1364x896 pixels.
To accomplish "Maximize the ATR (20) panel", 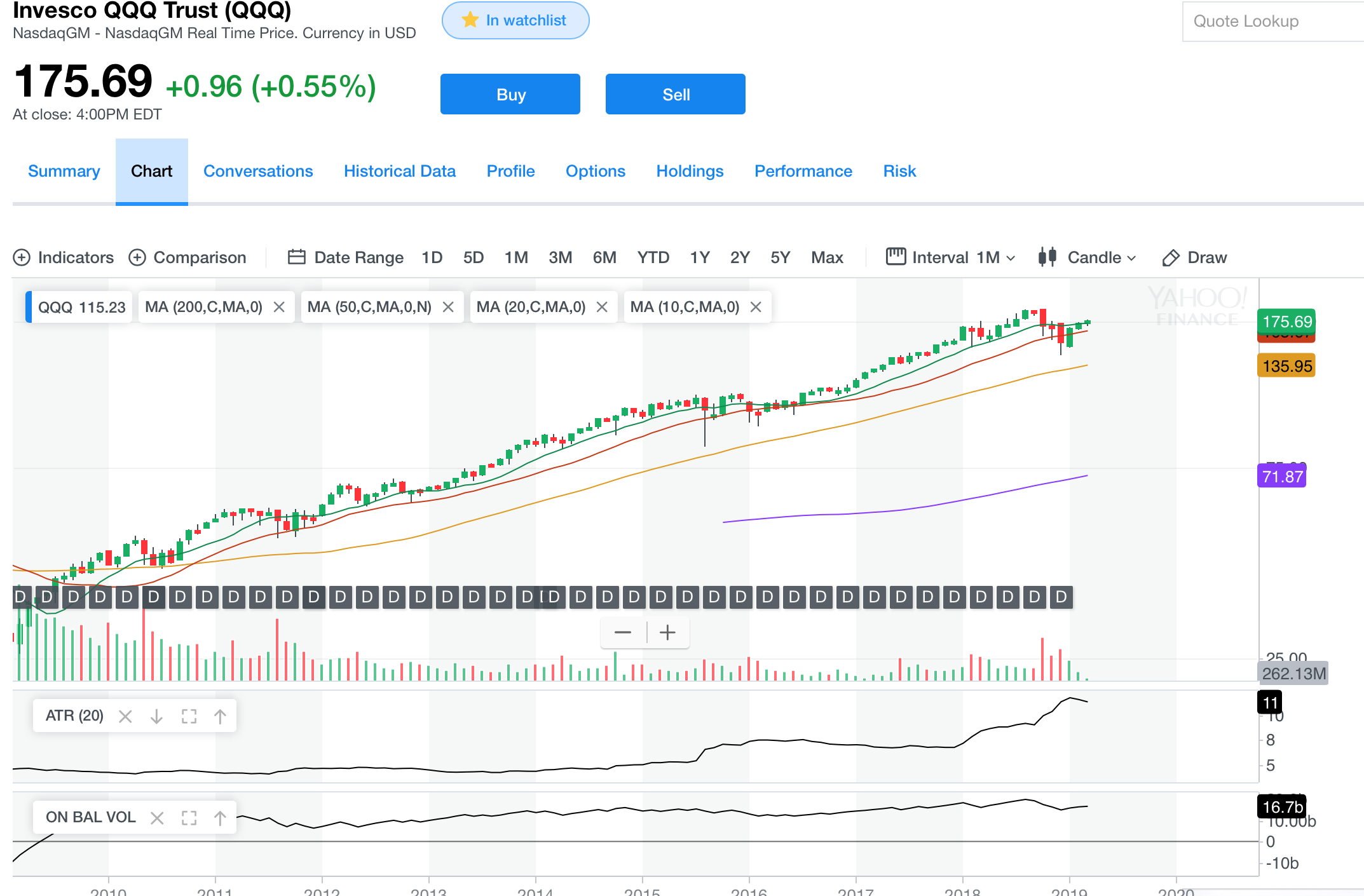I will tap(189, 716).
